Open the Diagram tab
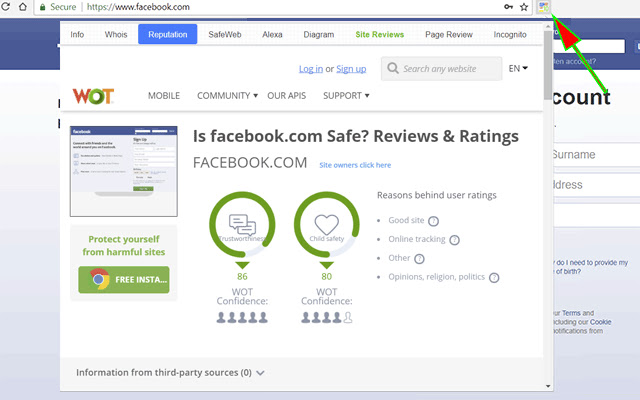 click(319, 35)
